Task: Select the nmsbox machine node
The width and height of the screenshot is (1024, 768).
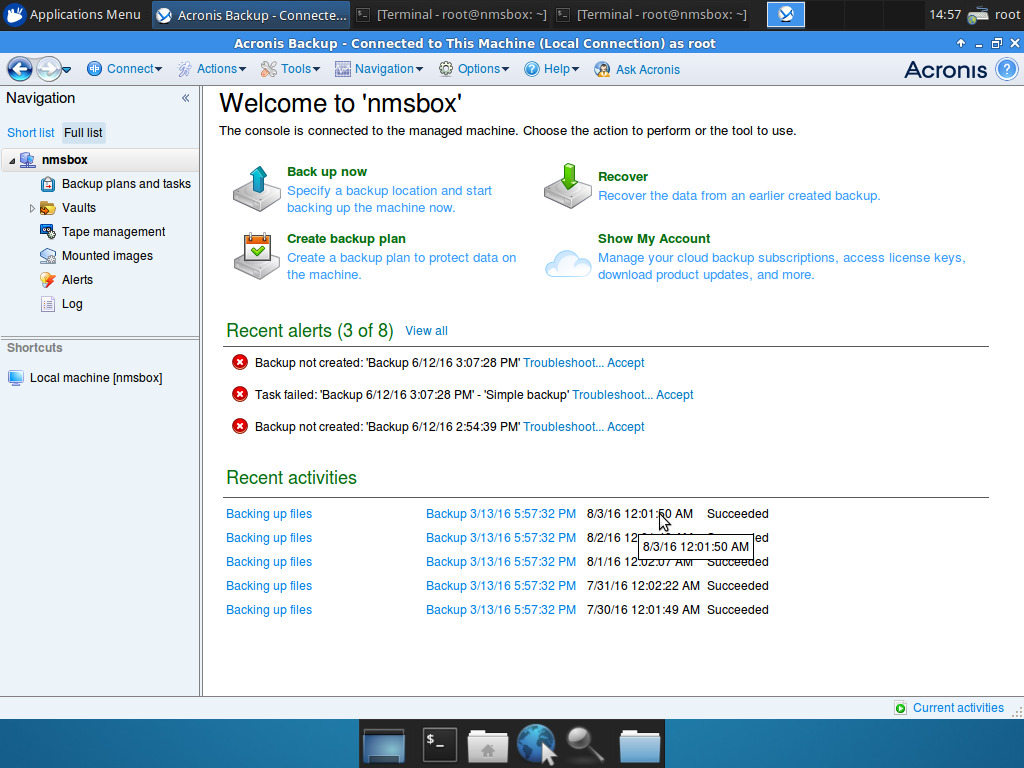Action: tap(64, 159)
